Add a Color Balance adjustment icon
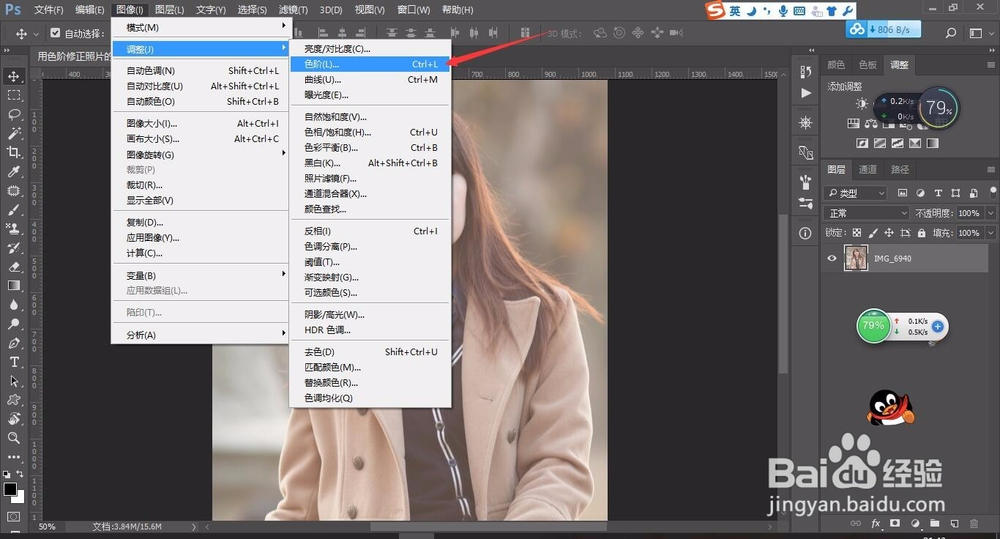This screenshot has width=1000, height=539. tap(871, 124)
